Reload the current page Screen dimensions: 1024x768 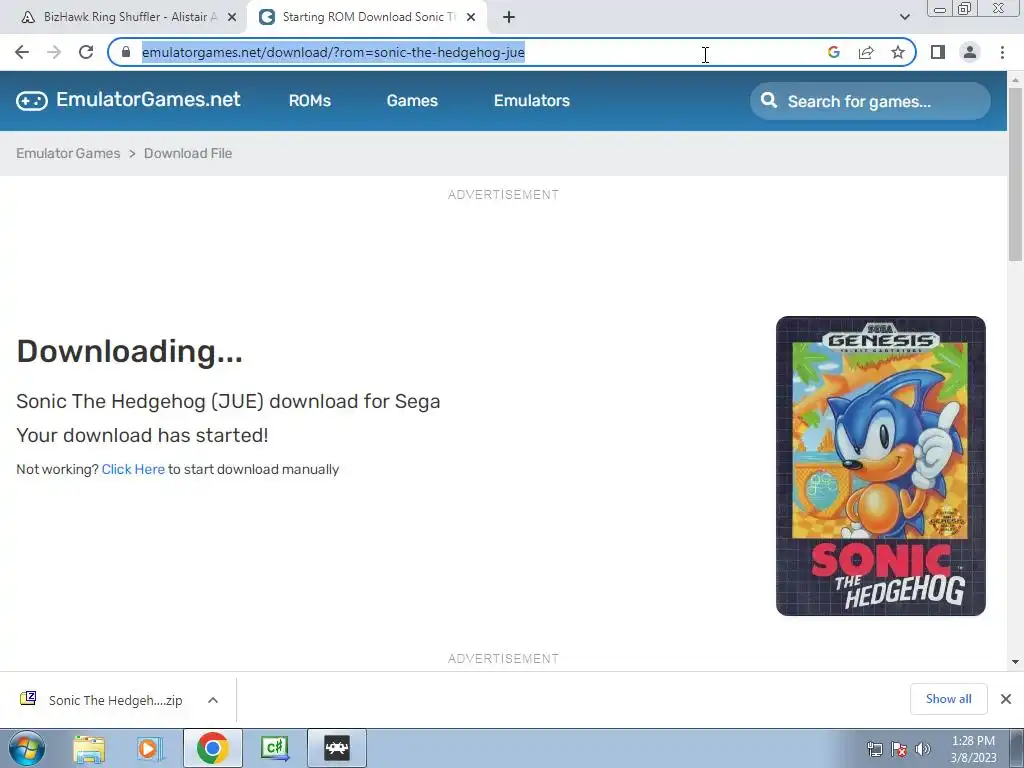click(x=86, y=52)
